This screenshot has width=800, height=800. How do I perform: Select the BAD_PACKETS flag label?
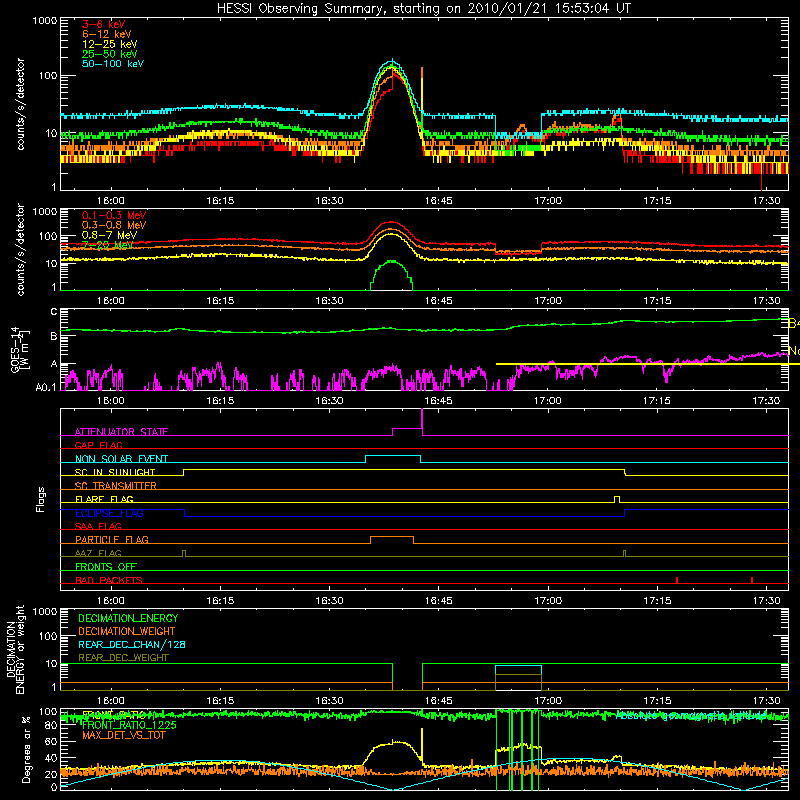coord(109,580)
